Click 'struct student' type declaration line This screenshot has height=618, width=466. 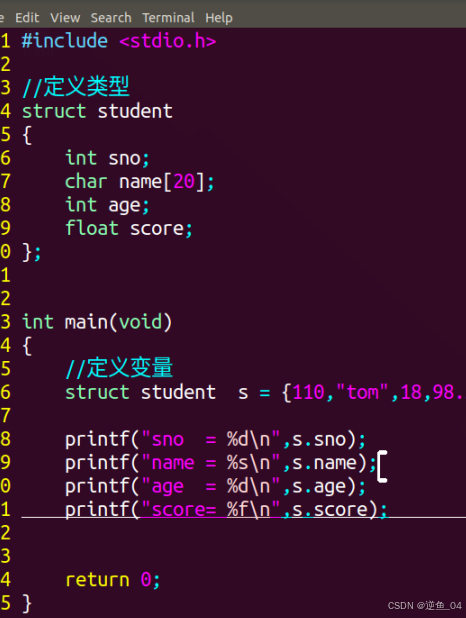[97, 111]
